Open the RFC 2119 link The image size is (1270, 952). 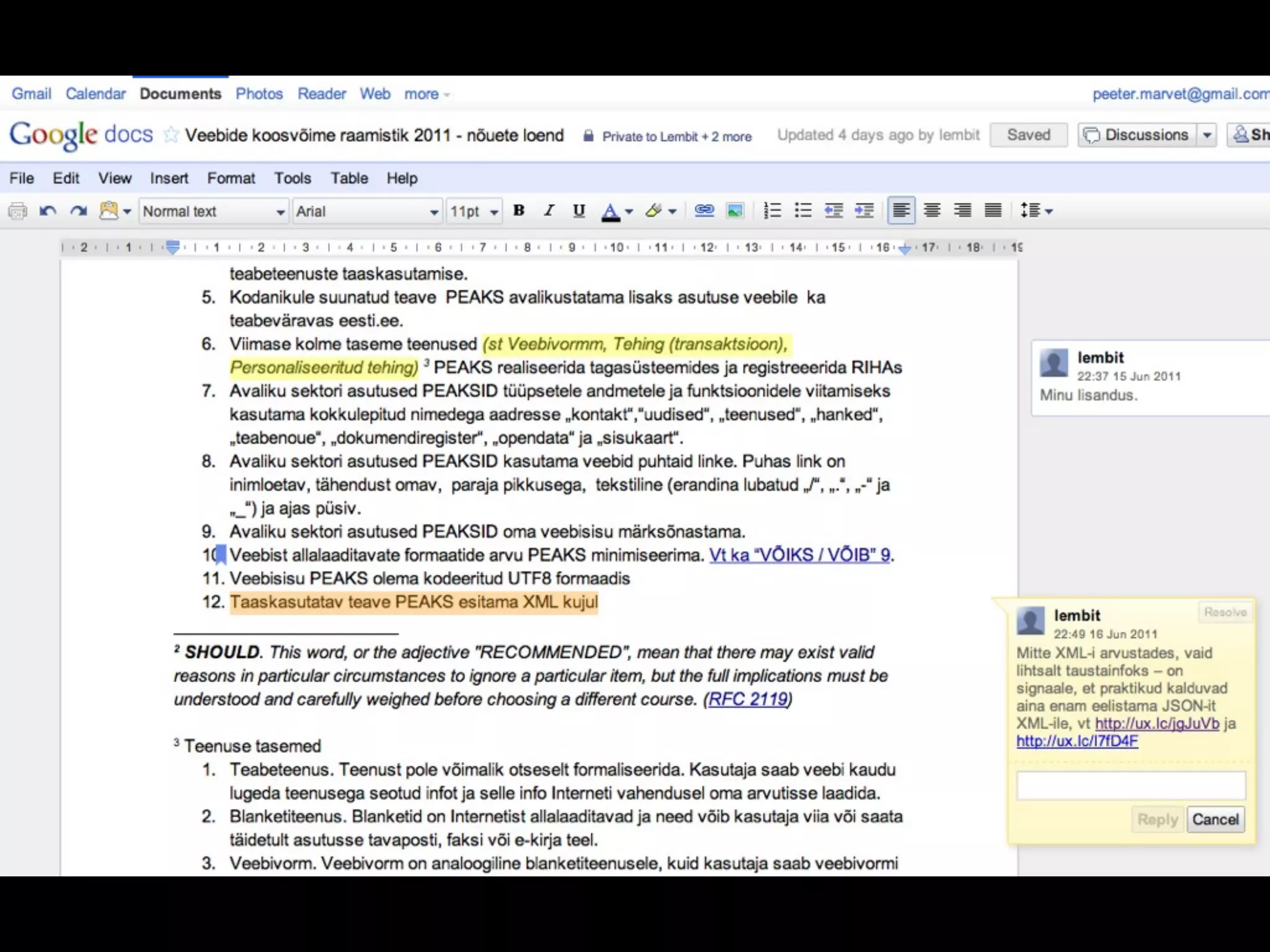(747, 699)
